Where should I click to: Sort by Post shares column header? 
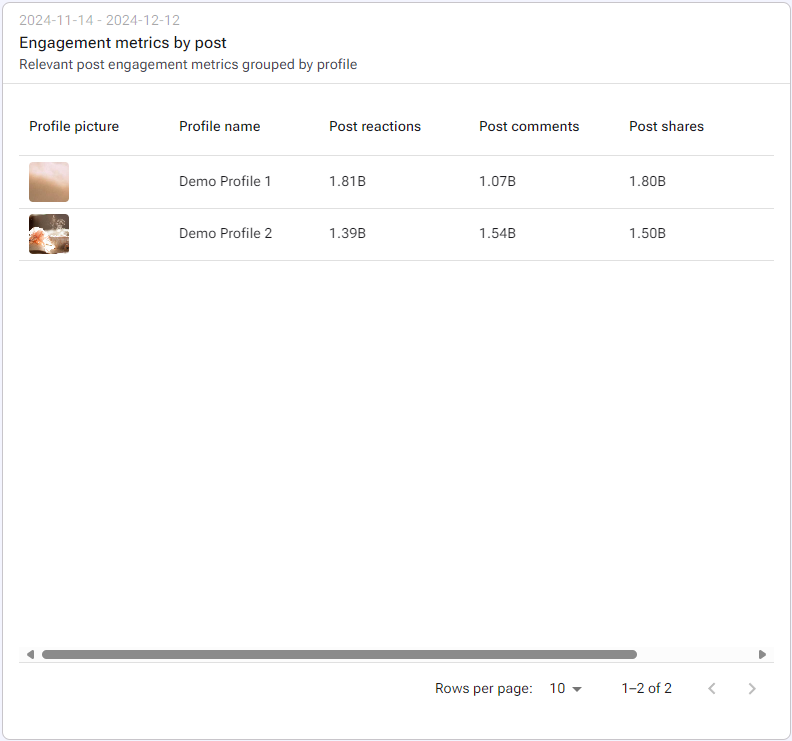click(666, 126)
